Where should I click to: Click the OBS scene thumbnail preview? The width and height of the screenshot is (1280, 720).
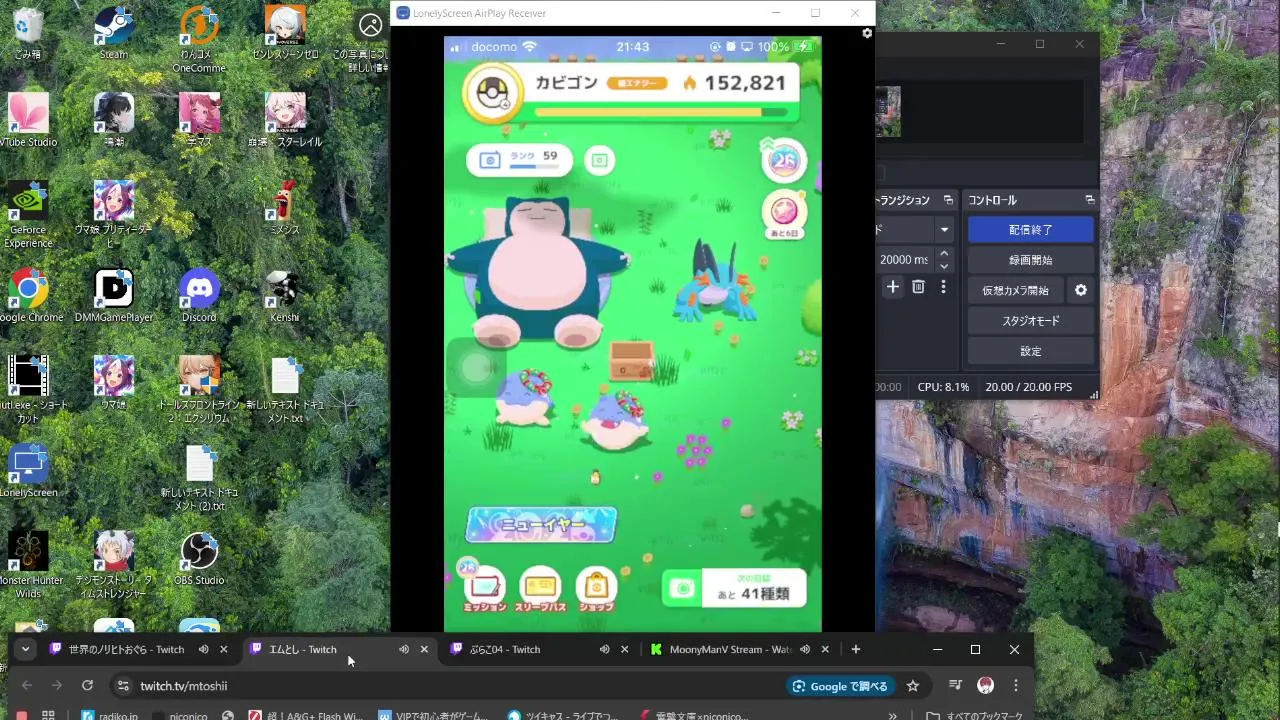pyautogui.click(x=888, y=111)
